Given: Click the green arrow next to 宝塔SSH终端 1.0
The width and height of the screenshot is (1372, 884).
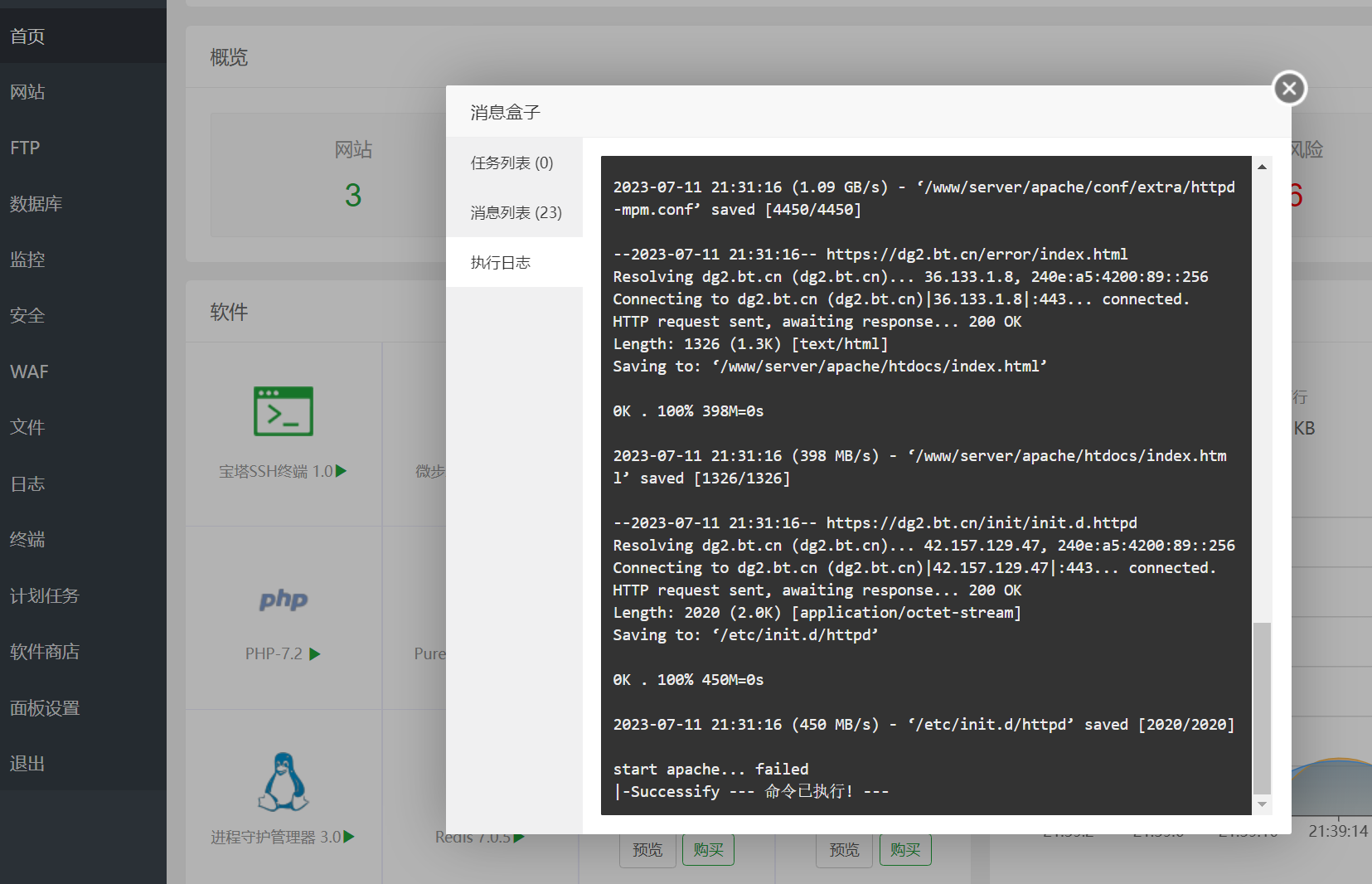Looking at the screenshot, I should (342, 471).
